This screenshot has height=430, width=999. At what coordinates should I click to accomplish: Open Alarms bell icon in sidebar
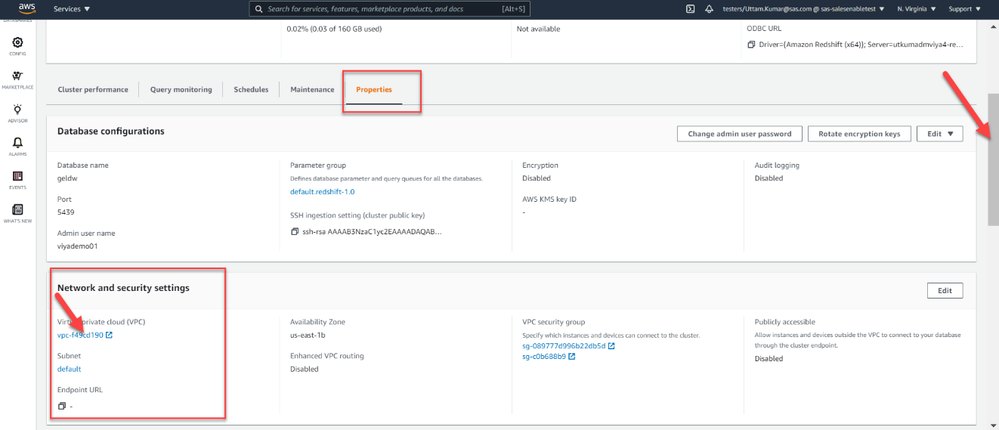pos(17,145)
